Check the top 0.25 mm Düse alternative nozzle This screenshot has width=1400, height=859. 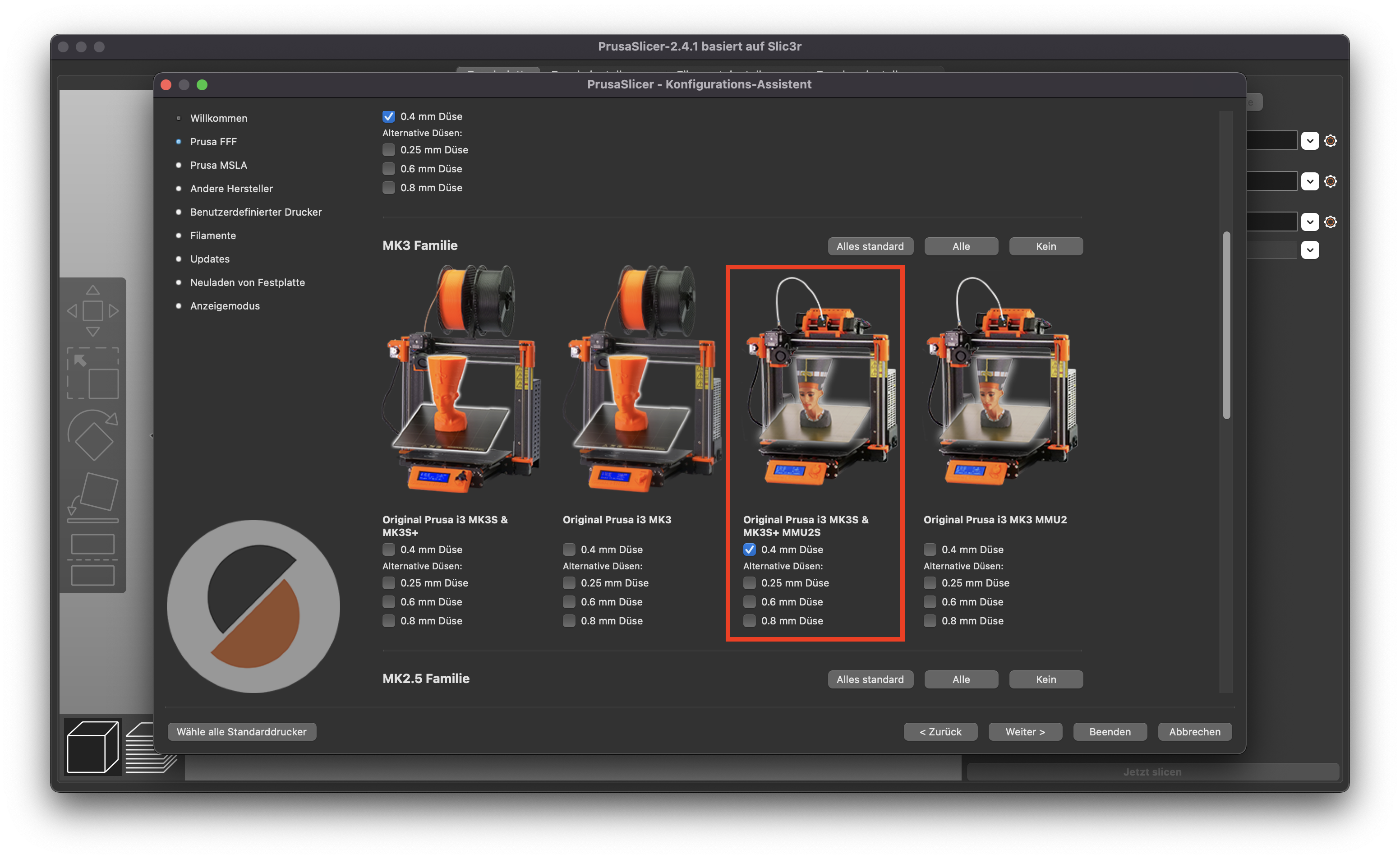coord(389,150)
